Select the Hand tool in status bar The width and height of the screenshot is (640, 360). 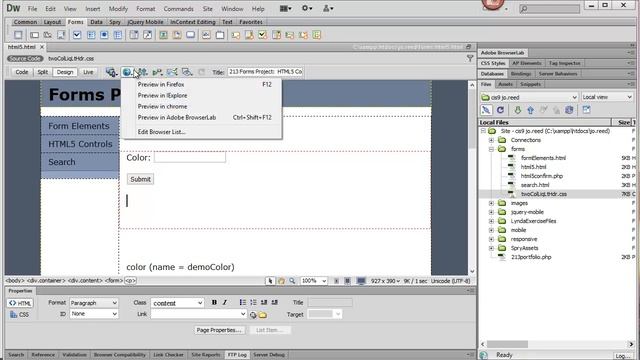(x=281, y=281)
